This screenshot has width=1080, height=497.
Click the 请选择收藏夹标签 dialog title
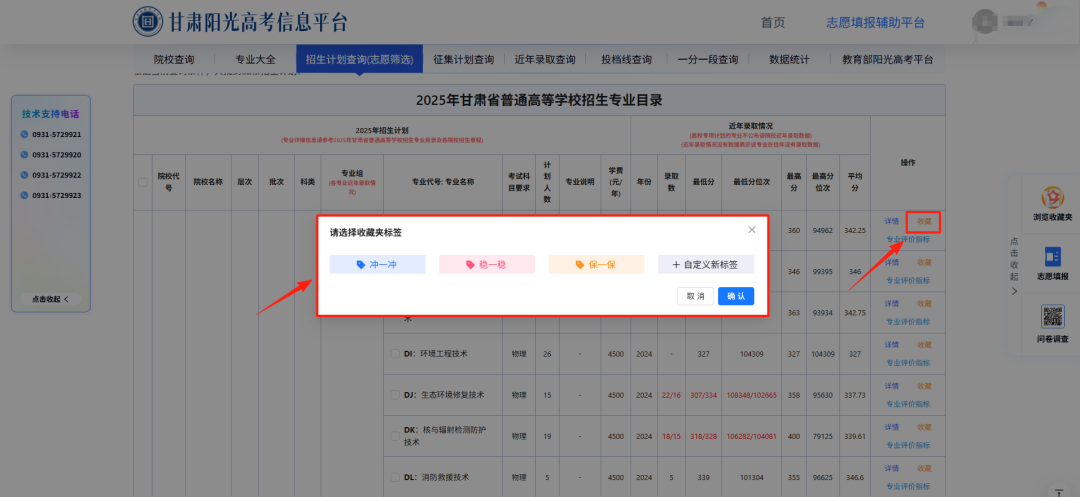click(366, 233)
